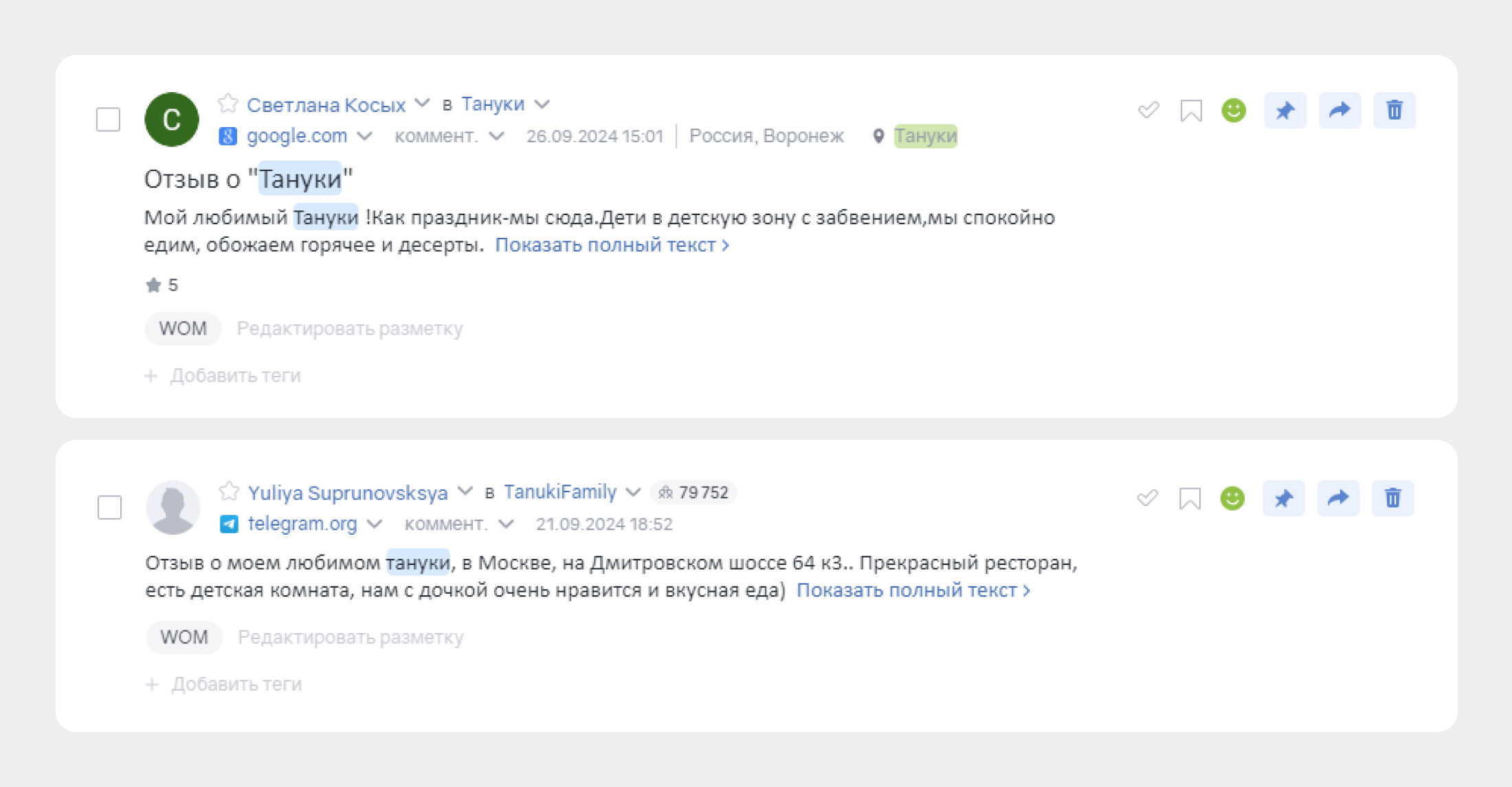Click the date 26.09.2024 15:01
The image size is (1512, 787).
point(594,136)
